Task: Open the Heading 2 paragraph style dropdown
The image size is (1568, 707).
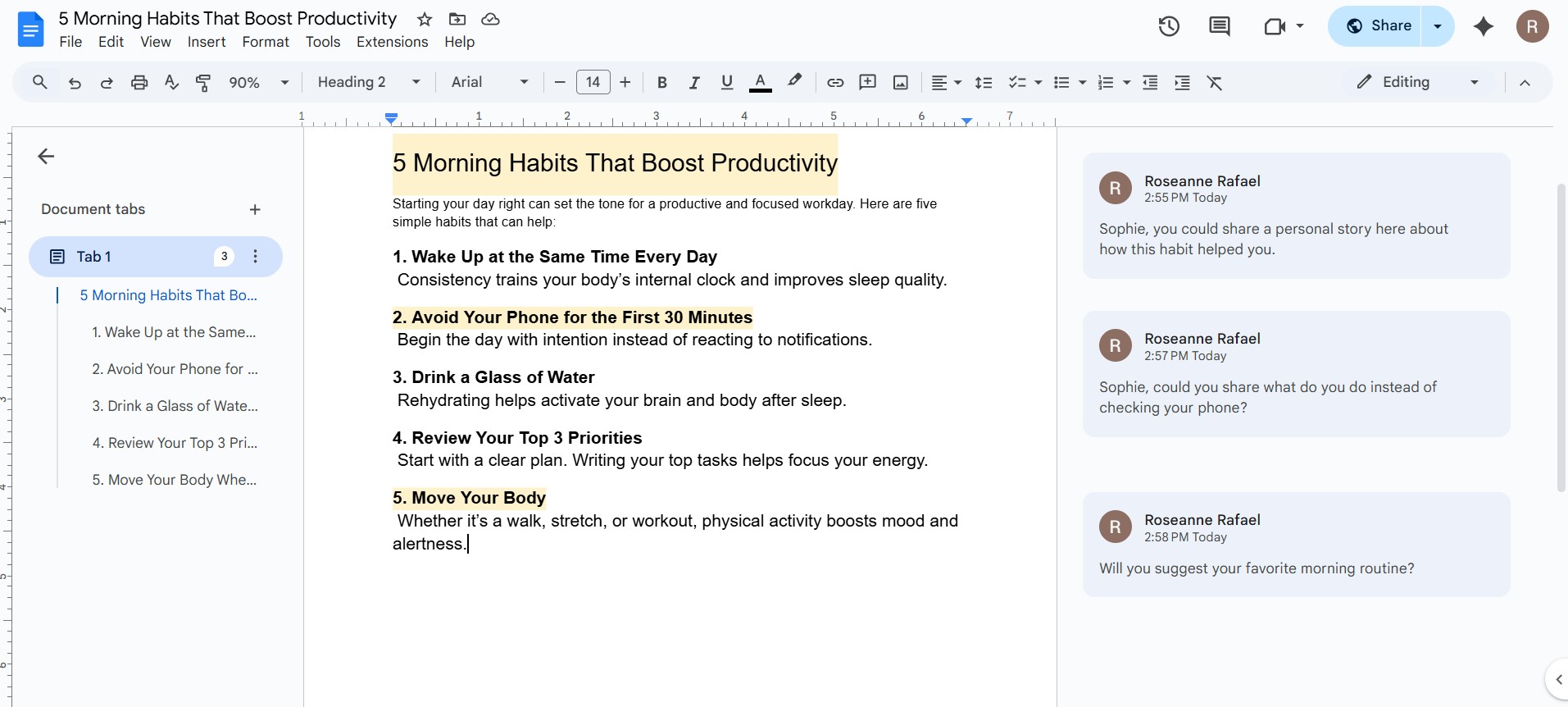Action: tap(369, 82)
